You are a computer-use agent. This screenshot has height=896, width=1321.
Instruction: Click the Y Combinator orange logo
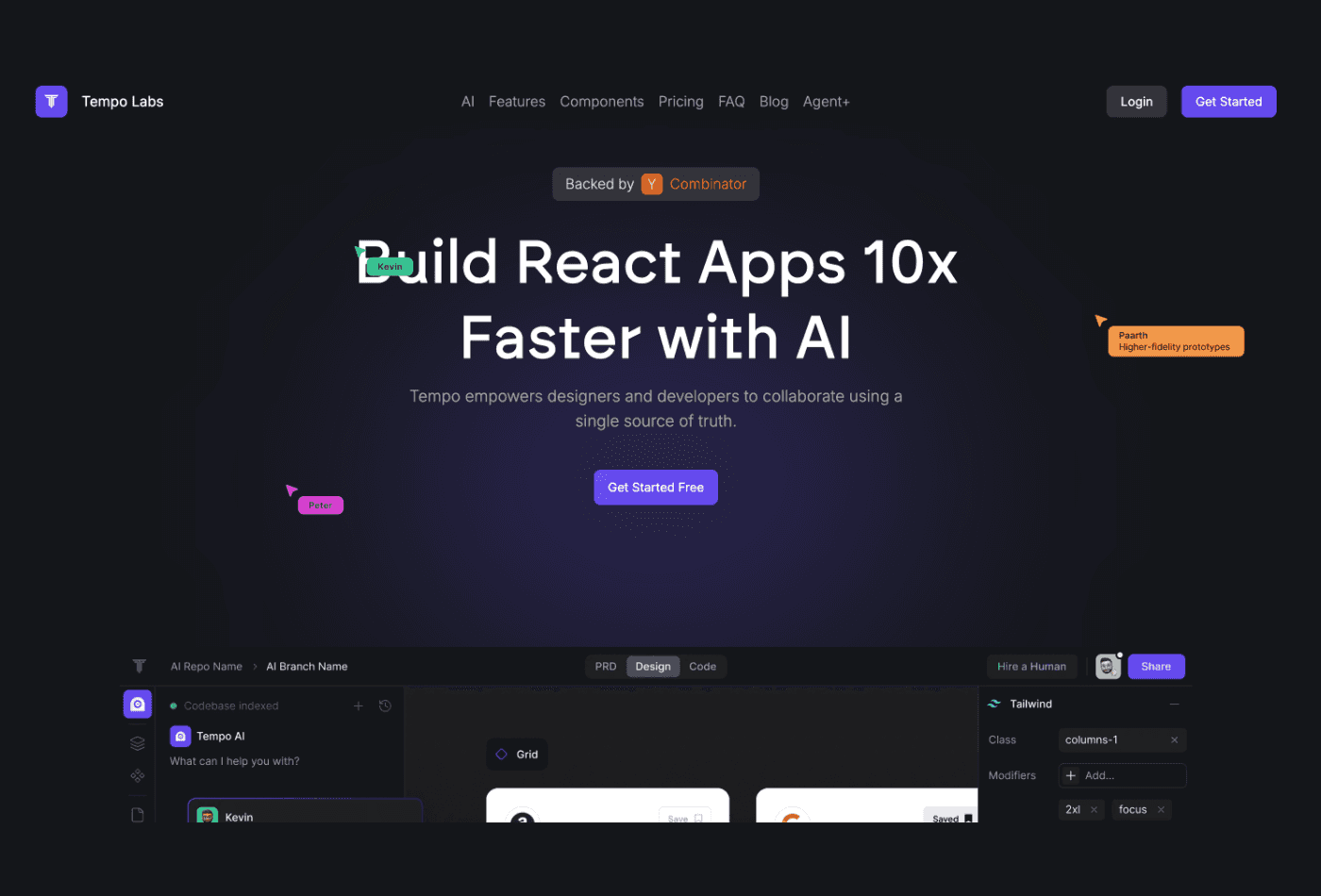pos(652,184)
